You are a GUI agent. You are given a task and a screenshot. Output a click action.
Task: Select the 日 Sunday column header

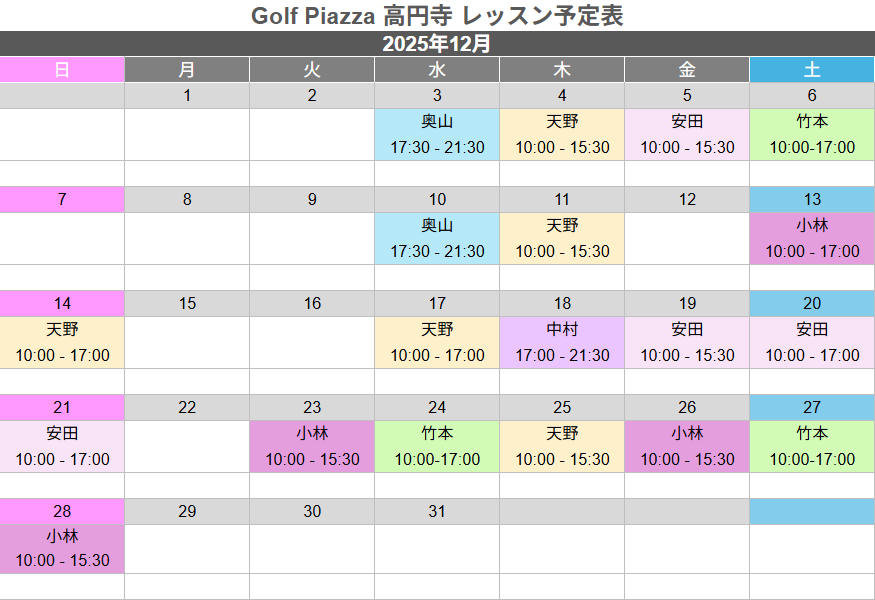point(62,70)
